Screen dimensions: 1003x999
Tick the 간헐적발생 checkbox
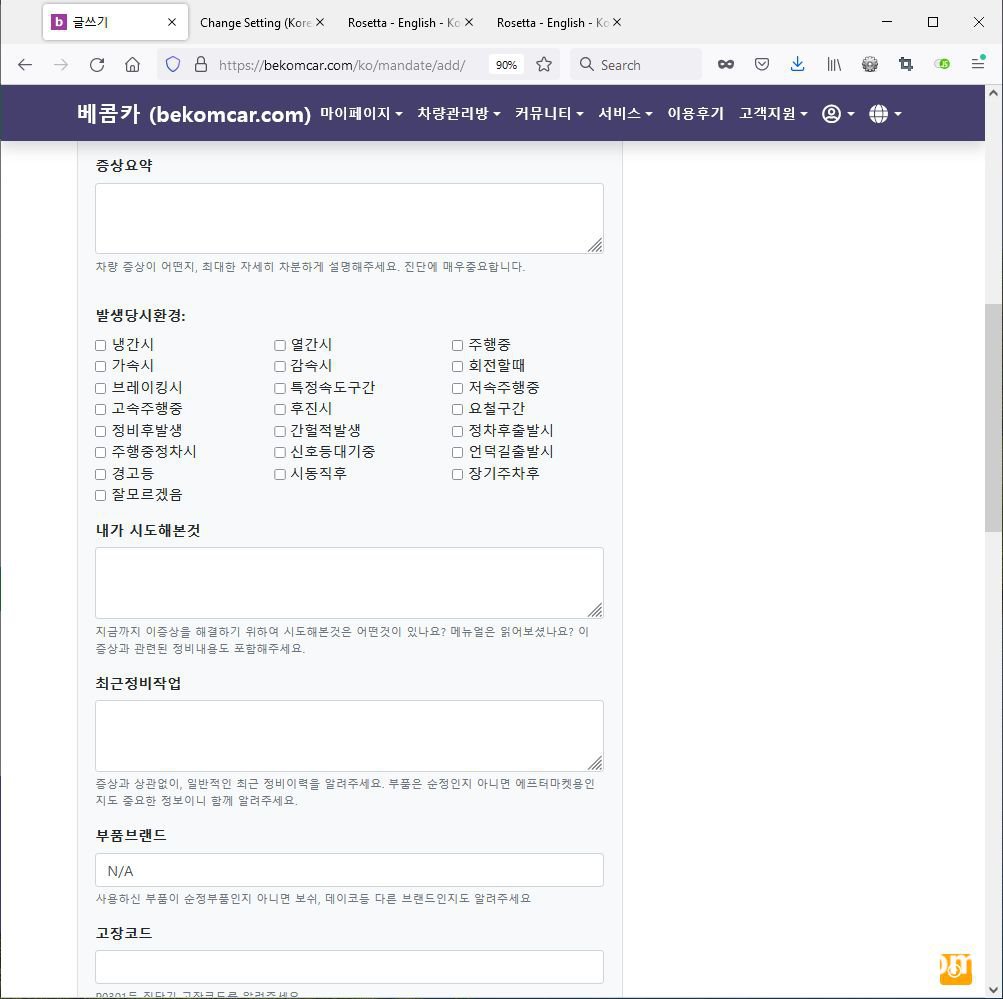pyautogui.click(x=280, y=431)
